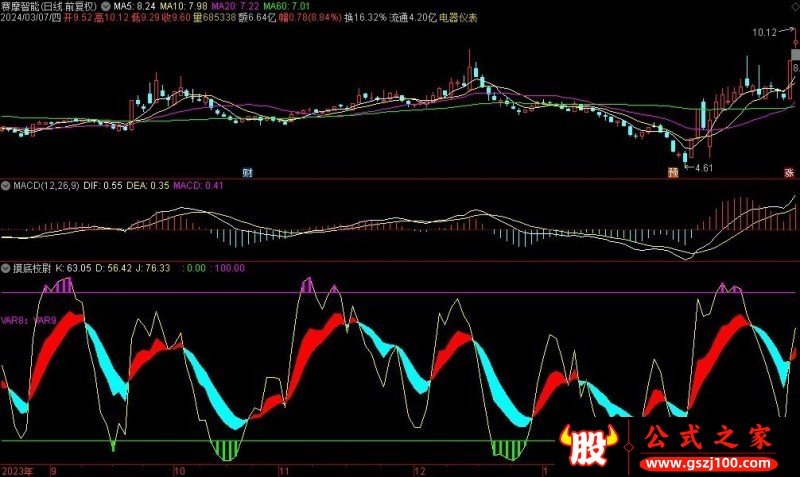Click the DIF: 0.55 value
Viewport: 800px width, 477px height.
(103, 186)
